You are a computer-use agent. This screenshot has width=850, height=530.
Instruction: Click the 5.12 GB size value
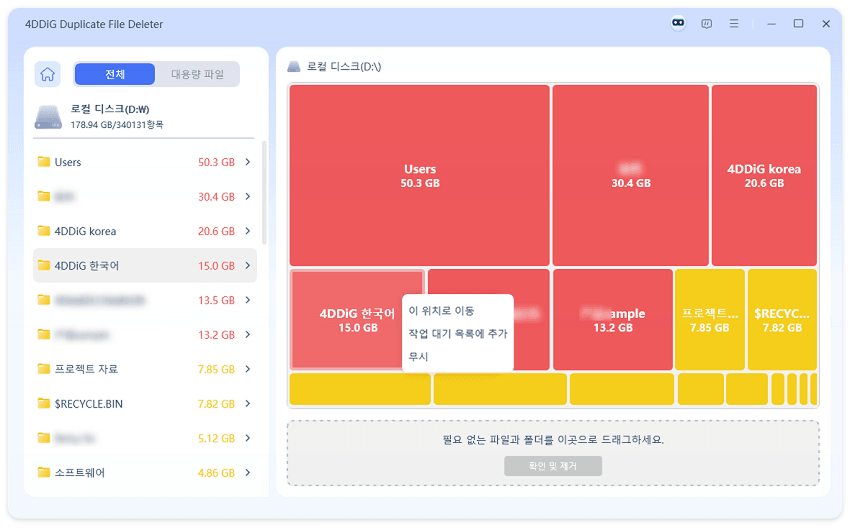click(x=216, y=438)
